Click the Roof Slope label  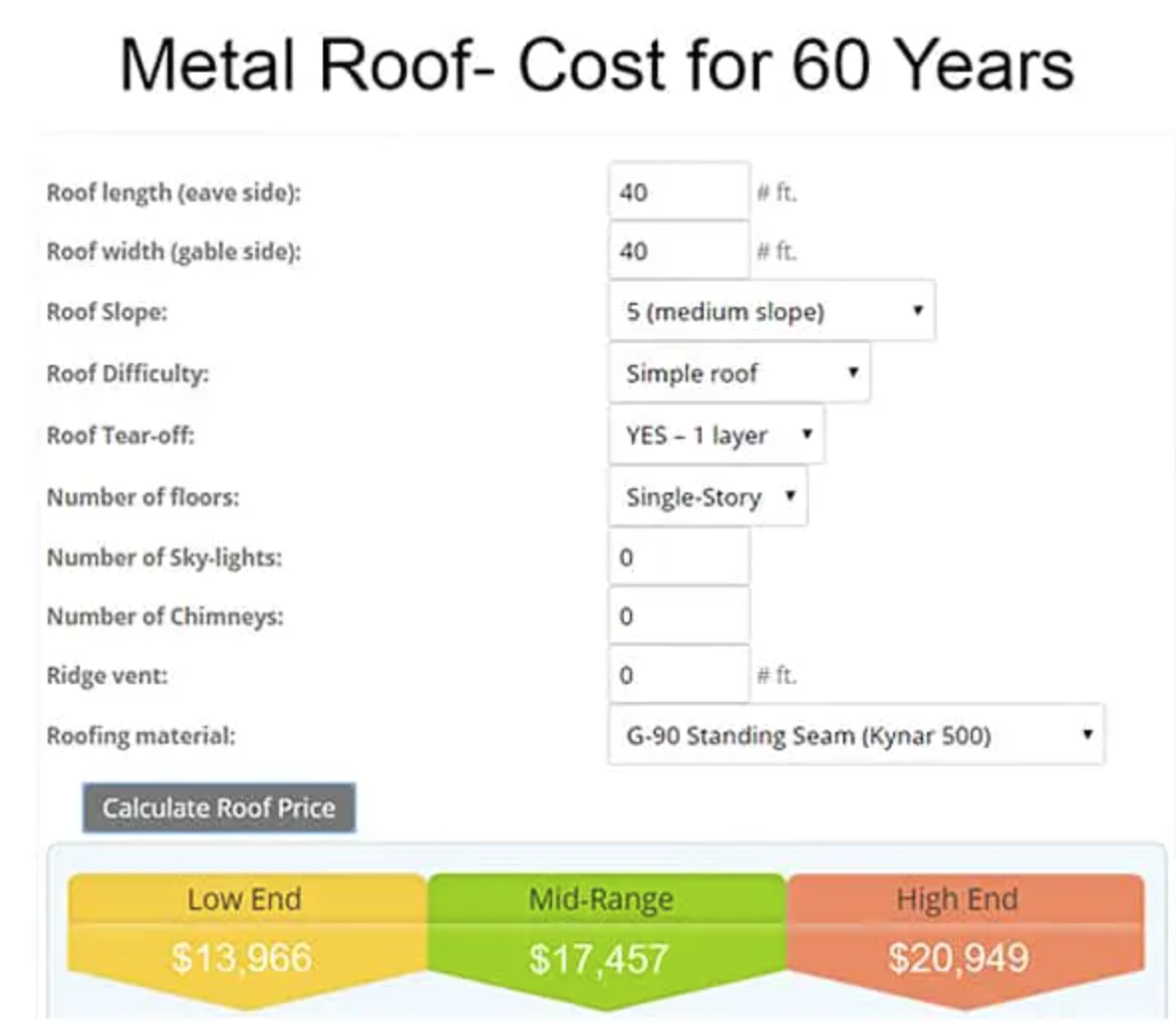coord(108,311)
